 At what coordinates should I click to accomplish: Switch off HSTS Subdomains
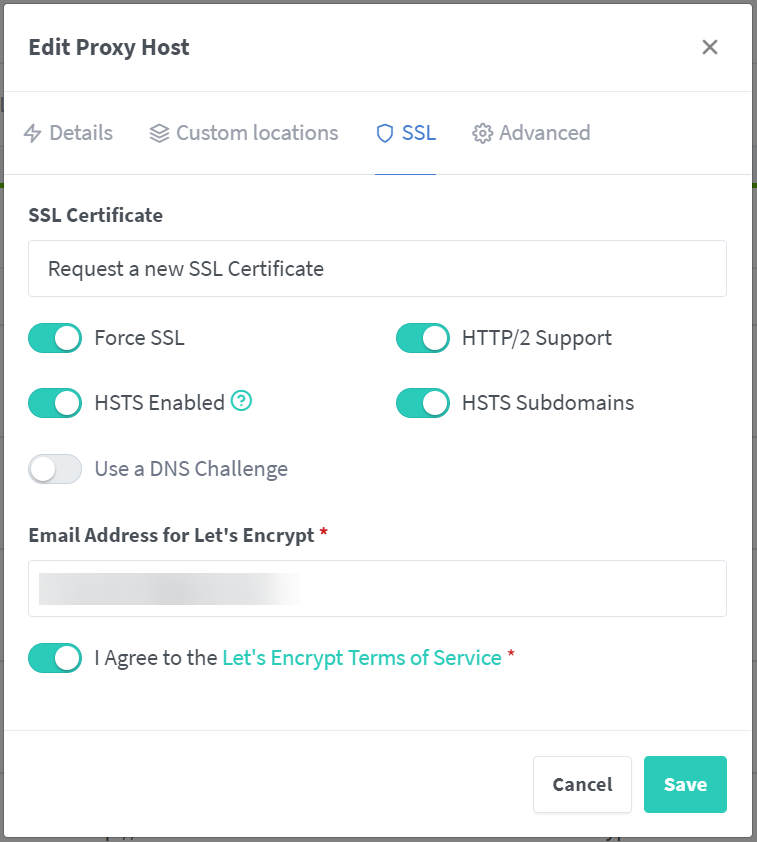(423, 403)
